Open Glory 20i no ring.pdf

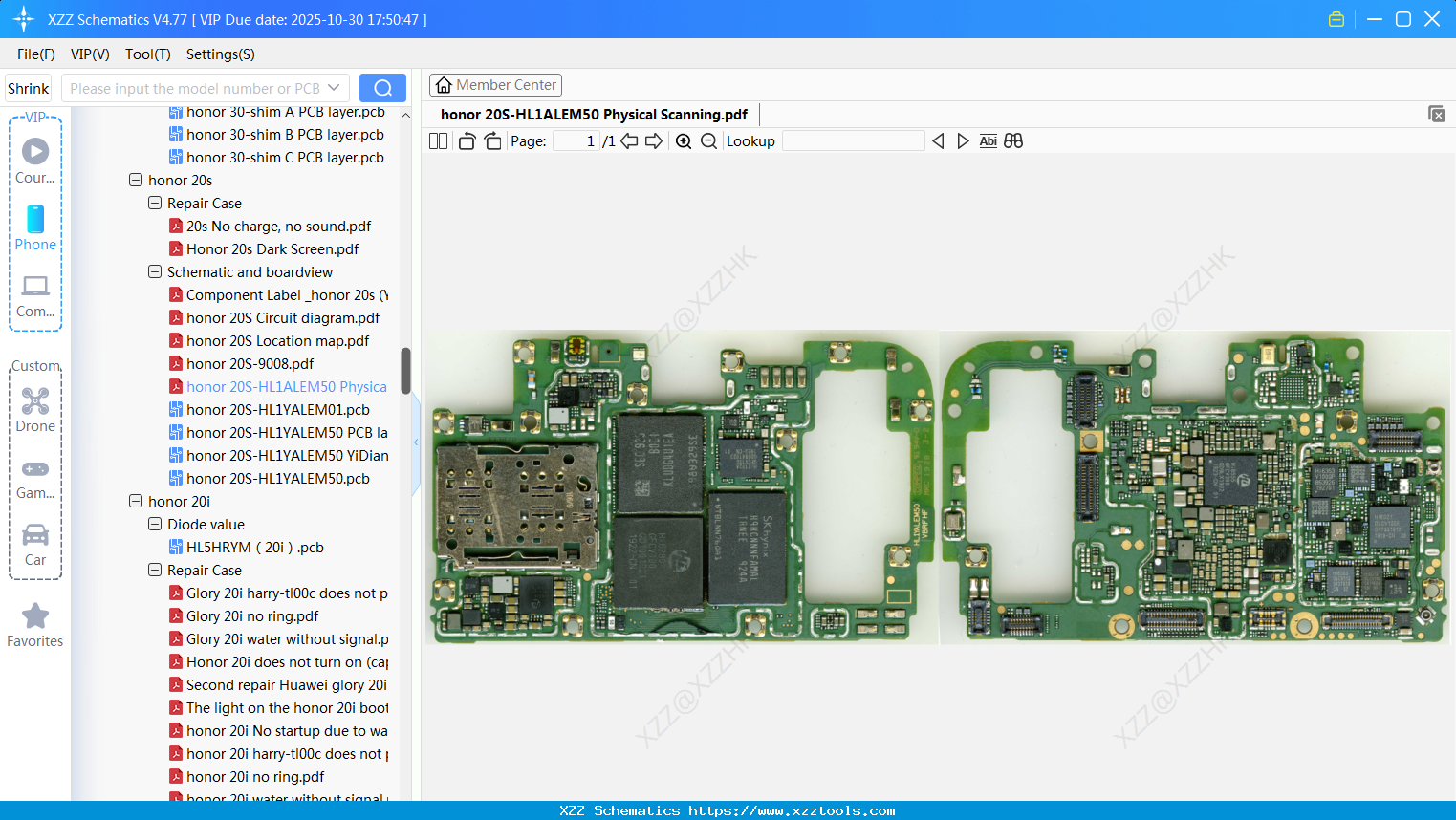coord(252,616)
